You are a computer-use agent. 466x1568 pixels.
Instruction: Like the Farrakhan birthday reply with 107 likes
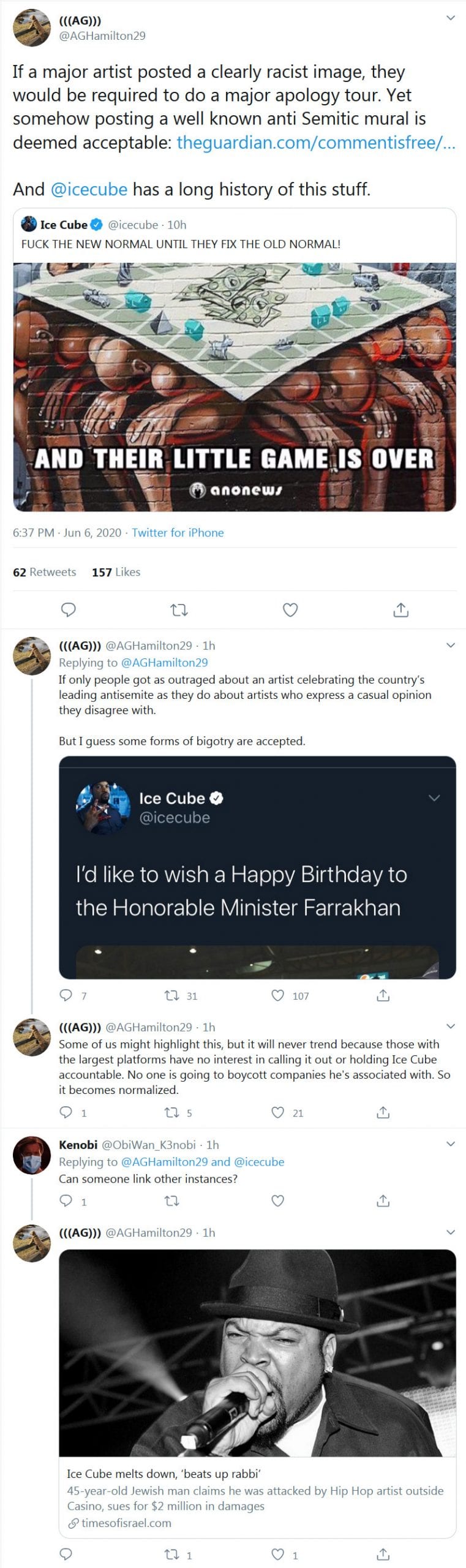pyautogui.click(x=278, y=995)
